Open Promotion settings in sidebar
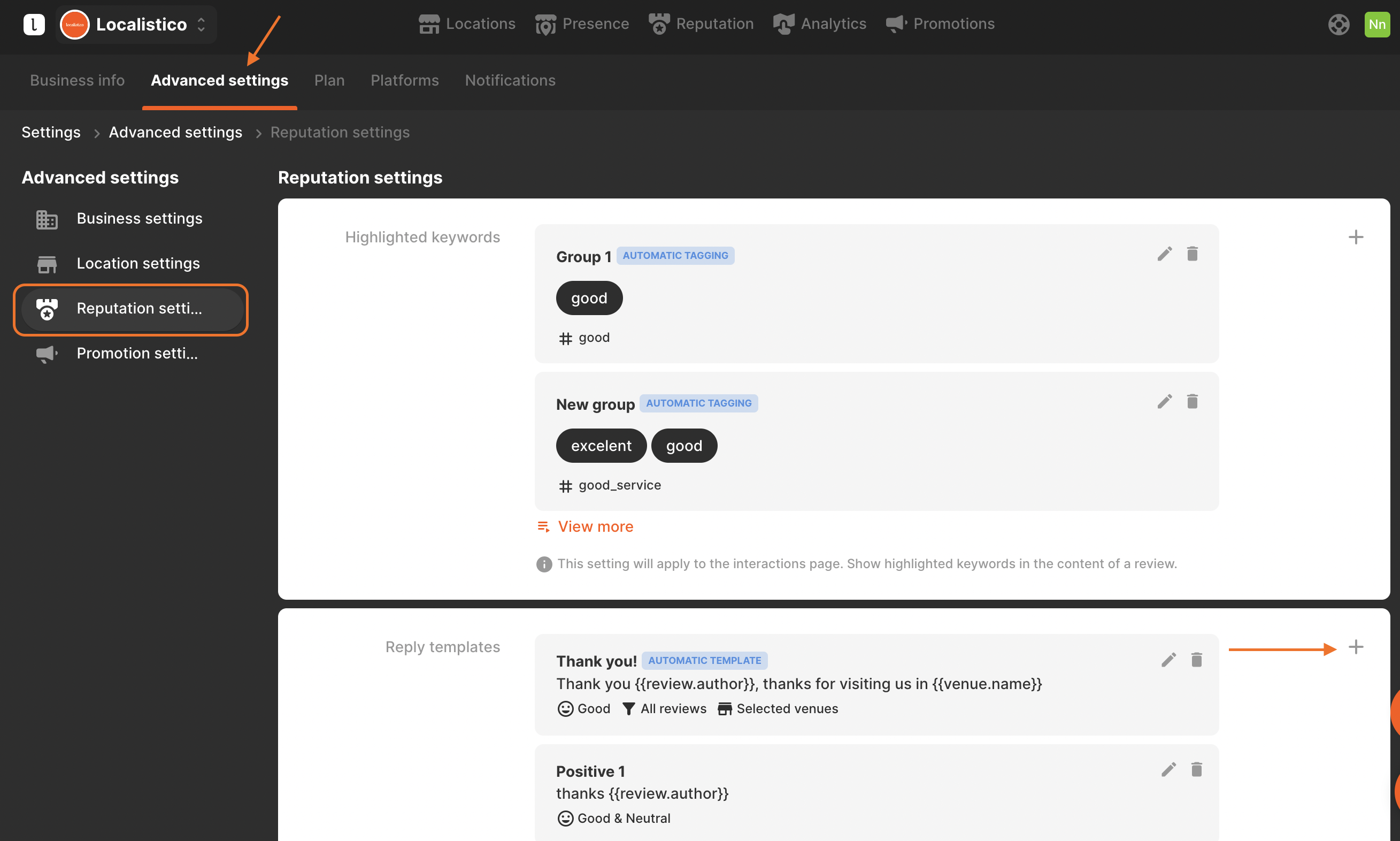 point(132,354)
